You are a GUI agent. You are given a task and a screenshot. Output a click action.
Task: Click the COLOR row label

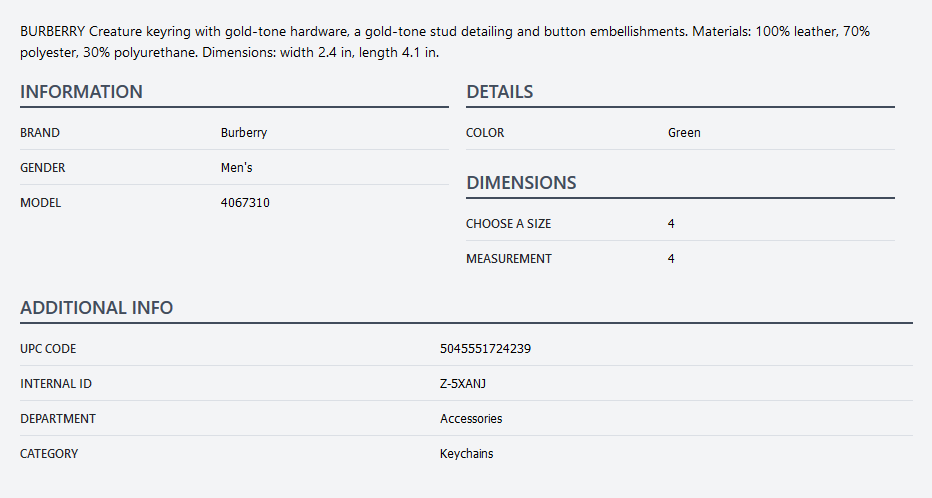[485, 133]
